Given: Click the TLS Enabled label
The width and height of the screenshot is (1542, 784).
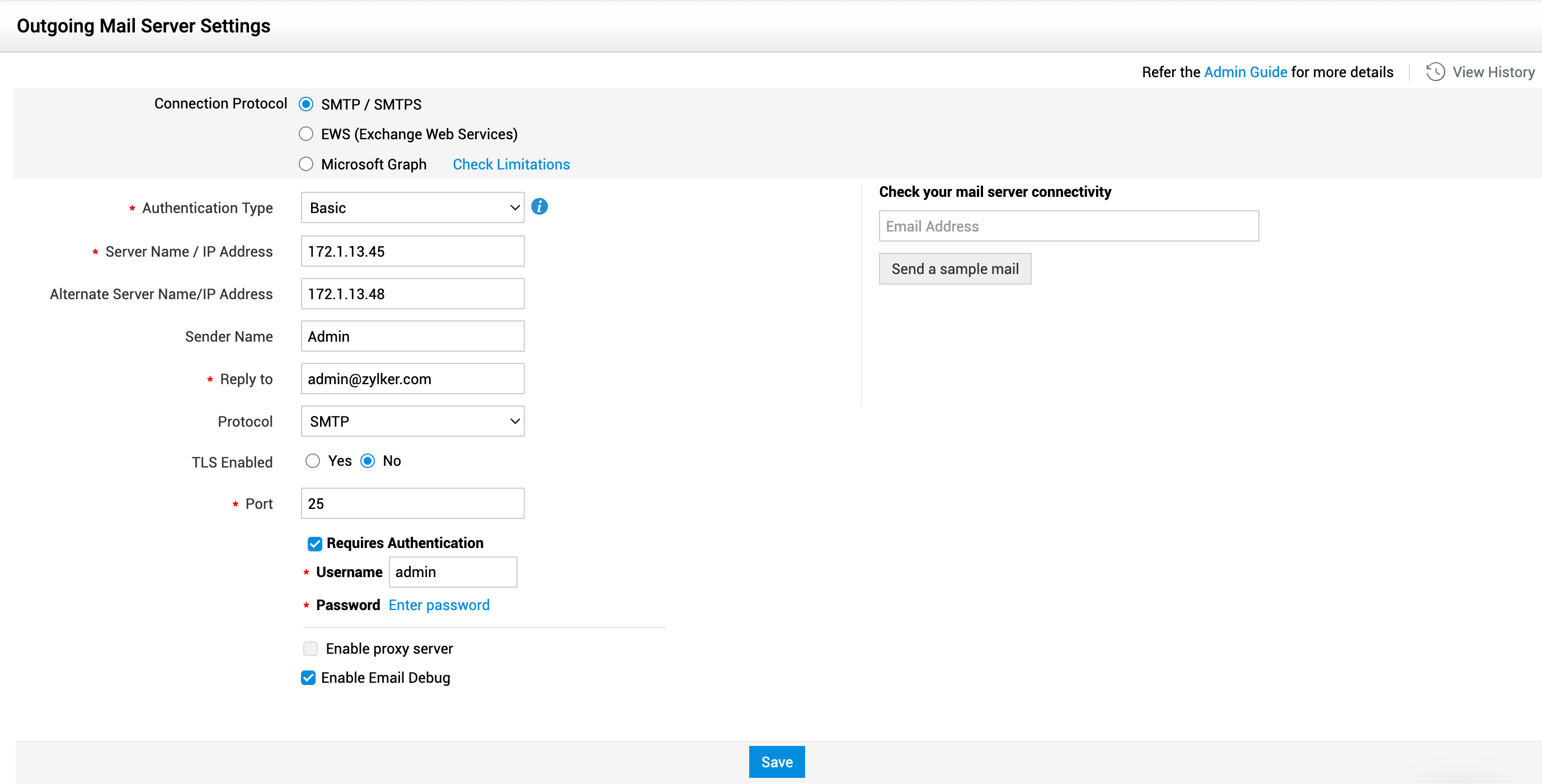Looking at the screenshot, I should [232, 462].
